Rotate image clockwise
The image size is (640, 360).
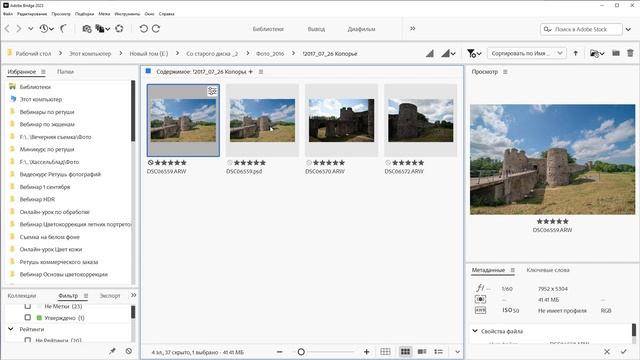click(156, 29)
